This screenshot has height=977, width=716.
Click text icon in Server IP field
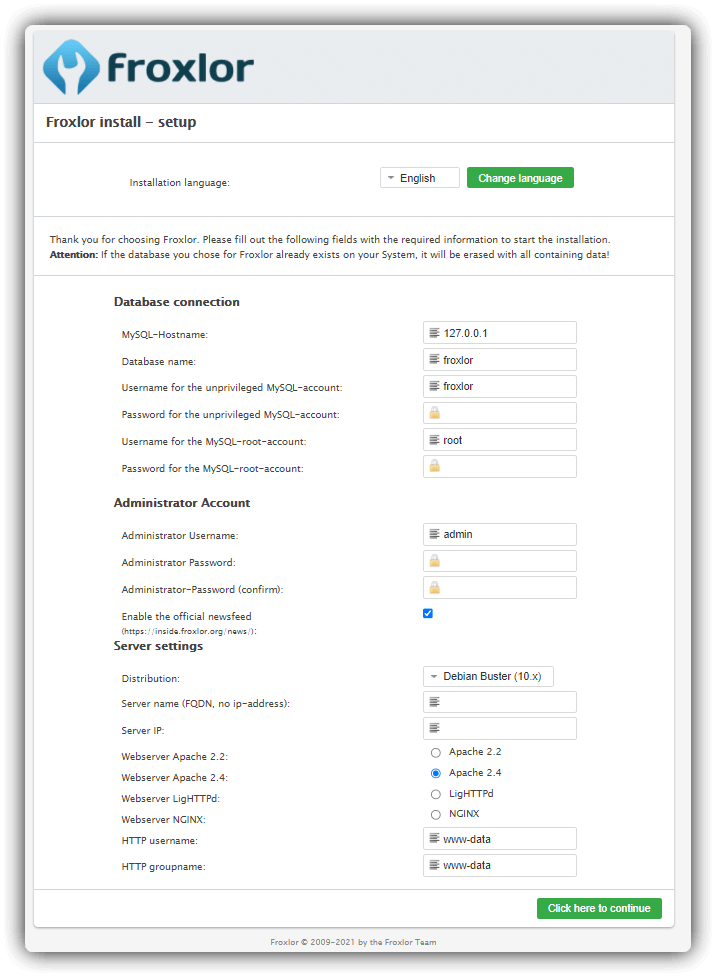click(434, 728)
